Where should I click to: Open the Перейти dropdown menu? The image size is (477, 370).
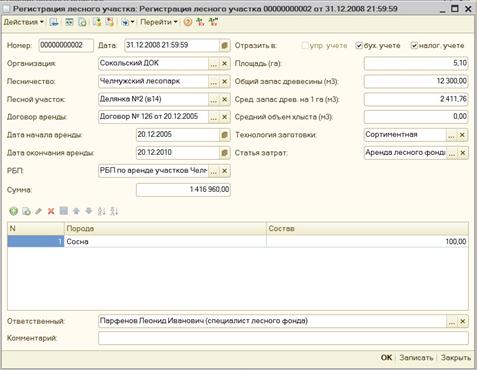159,22
